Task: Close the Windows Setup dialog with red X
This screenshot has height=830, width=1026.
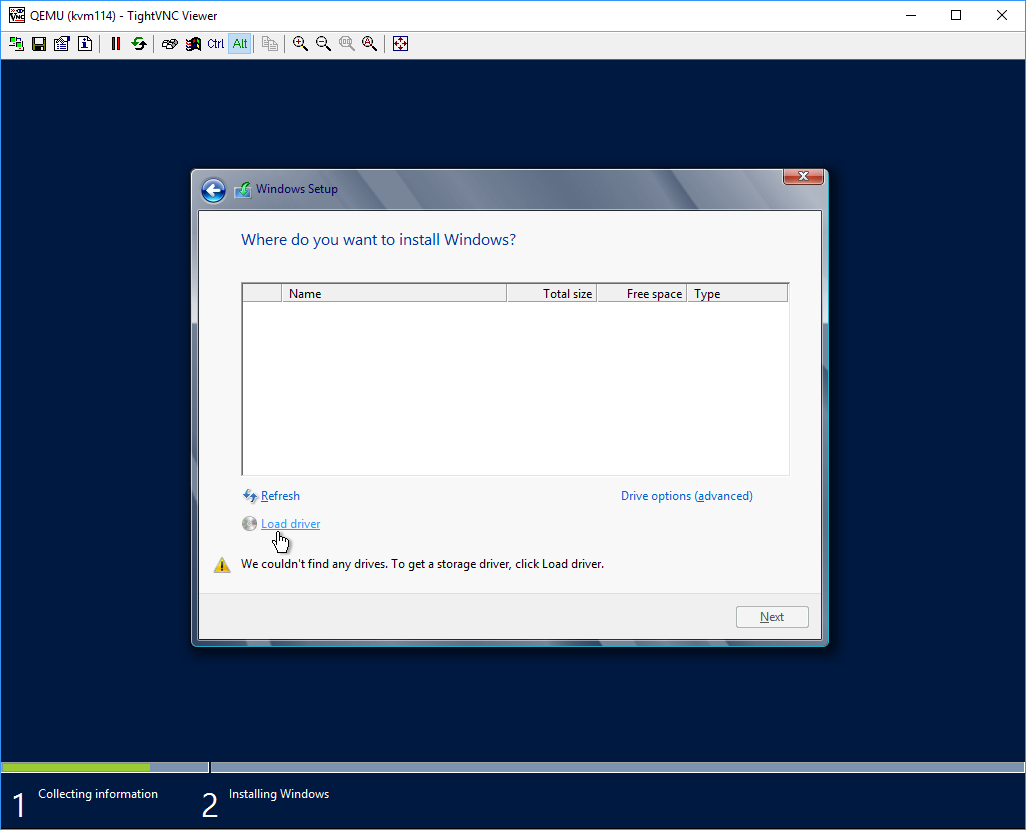Action: 804,176
